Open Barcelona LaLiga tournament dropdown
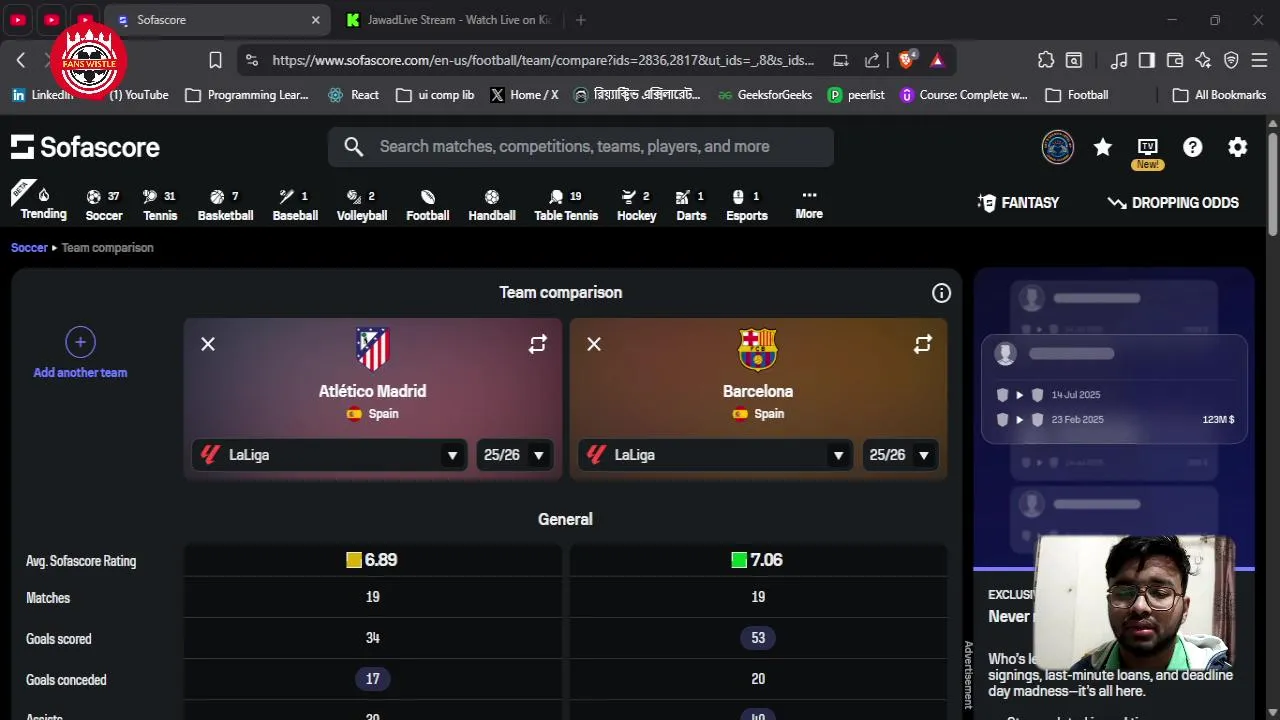The width and height of the screenshot is (1280, 720). (x=715, y=455)
